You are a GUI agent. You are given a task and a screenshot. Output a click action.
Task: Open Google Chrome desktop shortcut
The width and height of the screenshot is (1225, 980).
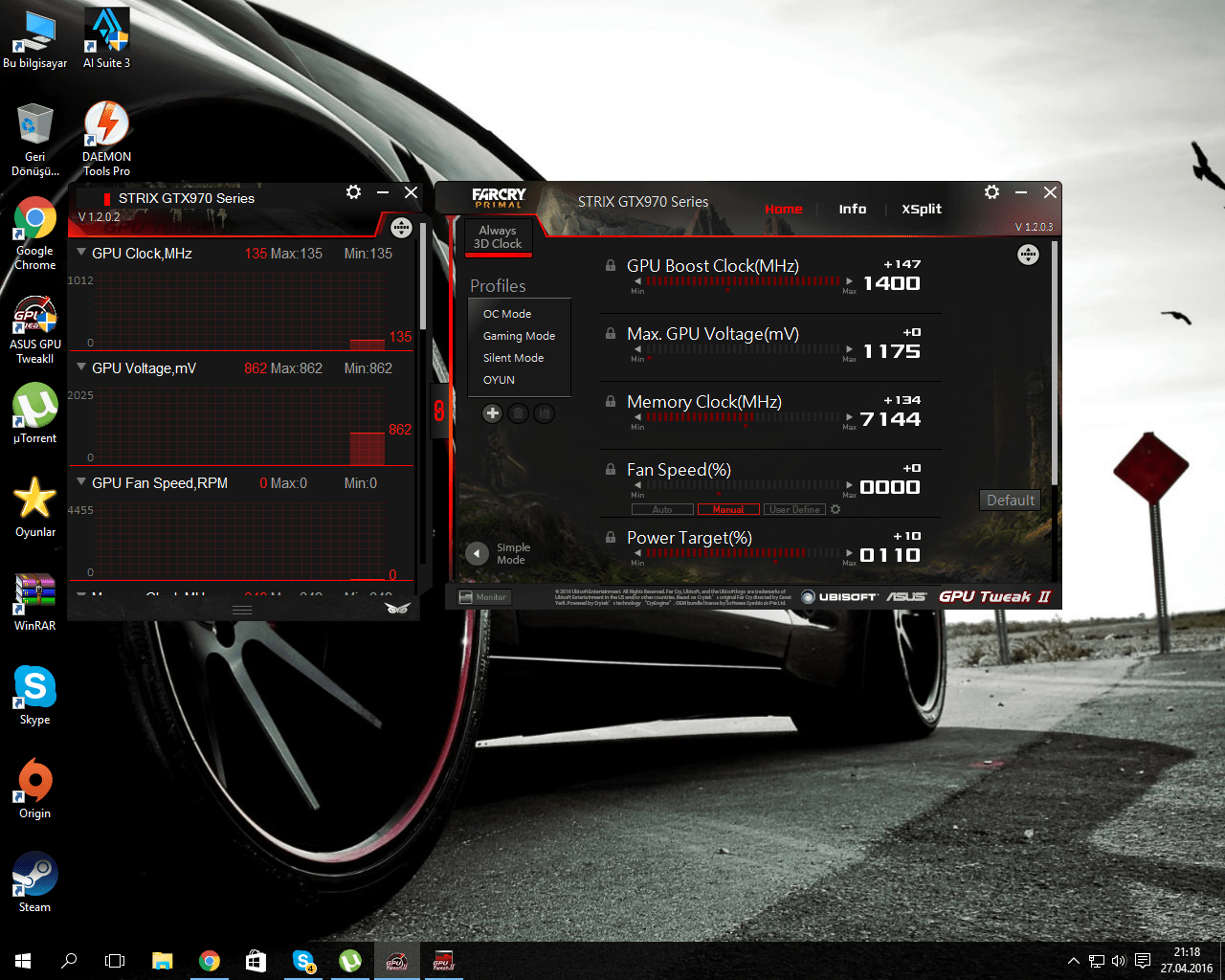point(35,234)
